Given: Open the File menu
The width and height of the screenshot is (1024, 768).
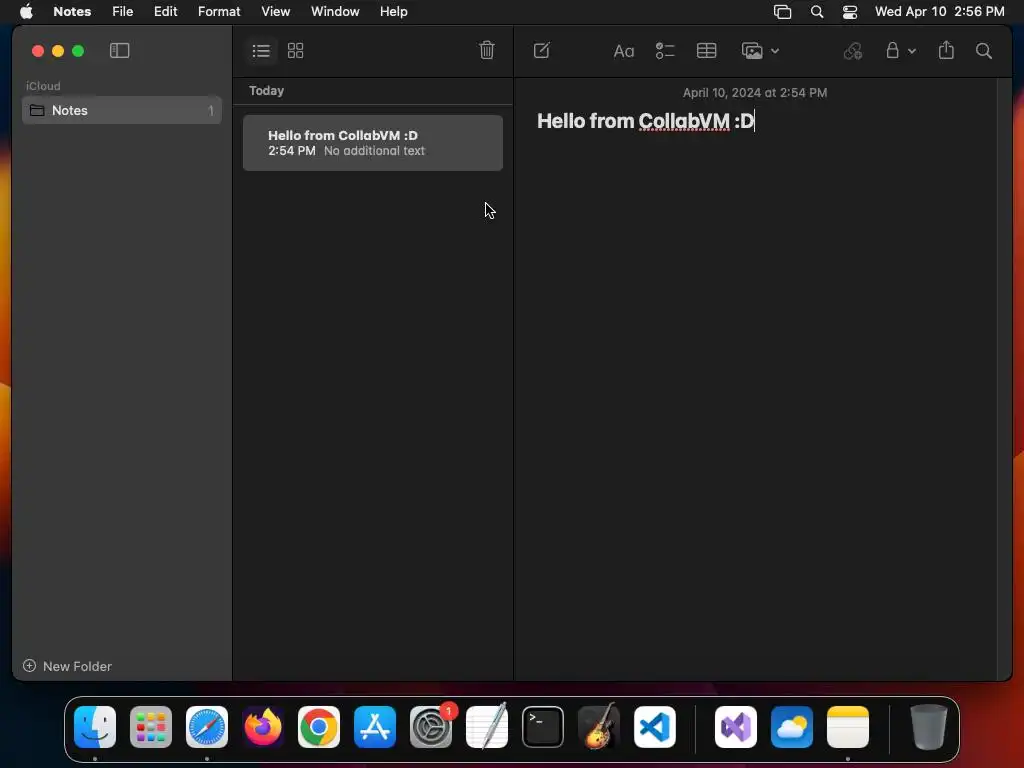Looking at the screenshot, I should coord(122,11).
